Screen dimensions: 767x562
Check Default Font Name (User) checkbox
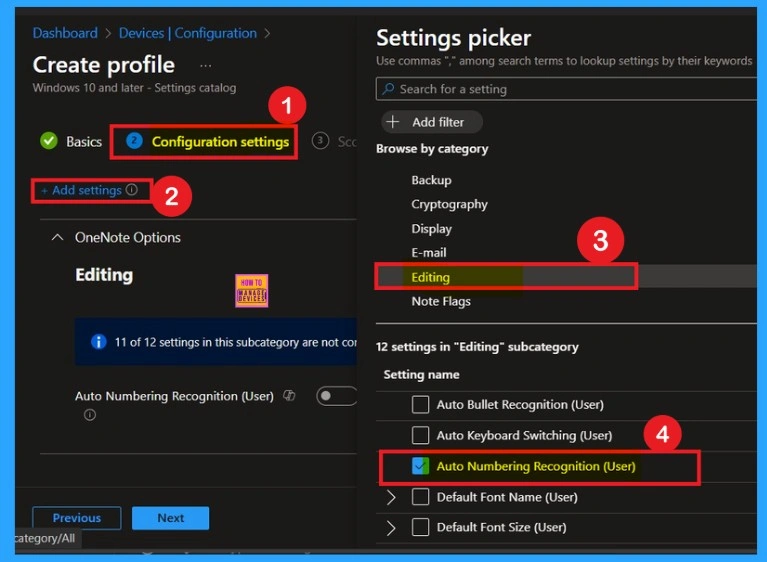point(420,496)
